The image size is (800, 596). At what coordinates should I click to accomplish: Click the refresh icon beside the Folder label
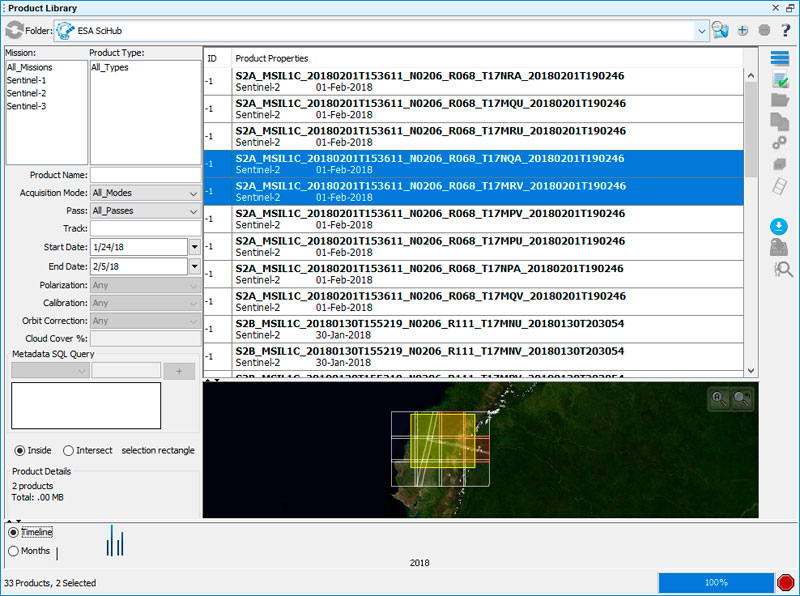(x=15, y=30)
